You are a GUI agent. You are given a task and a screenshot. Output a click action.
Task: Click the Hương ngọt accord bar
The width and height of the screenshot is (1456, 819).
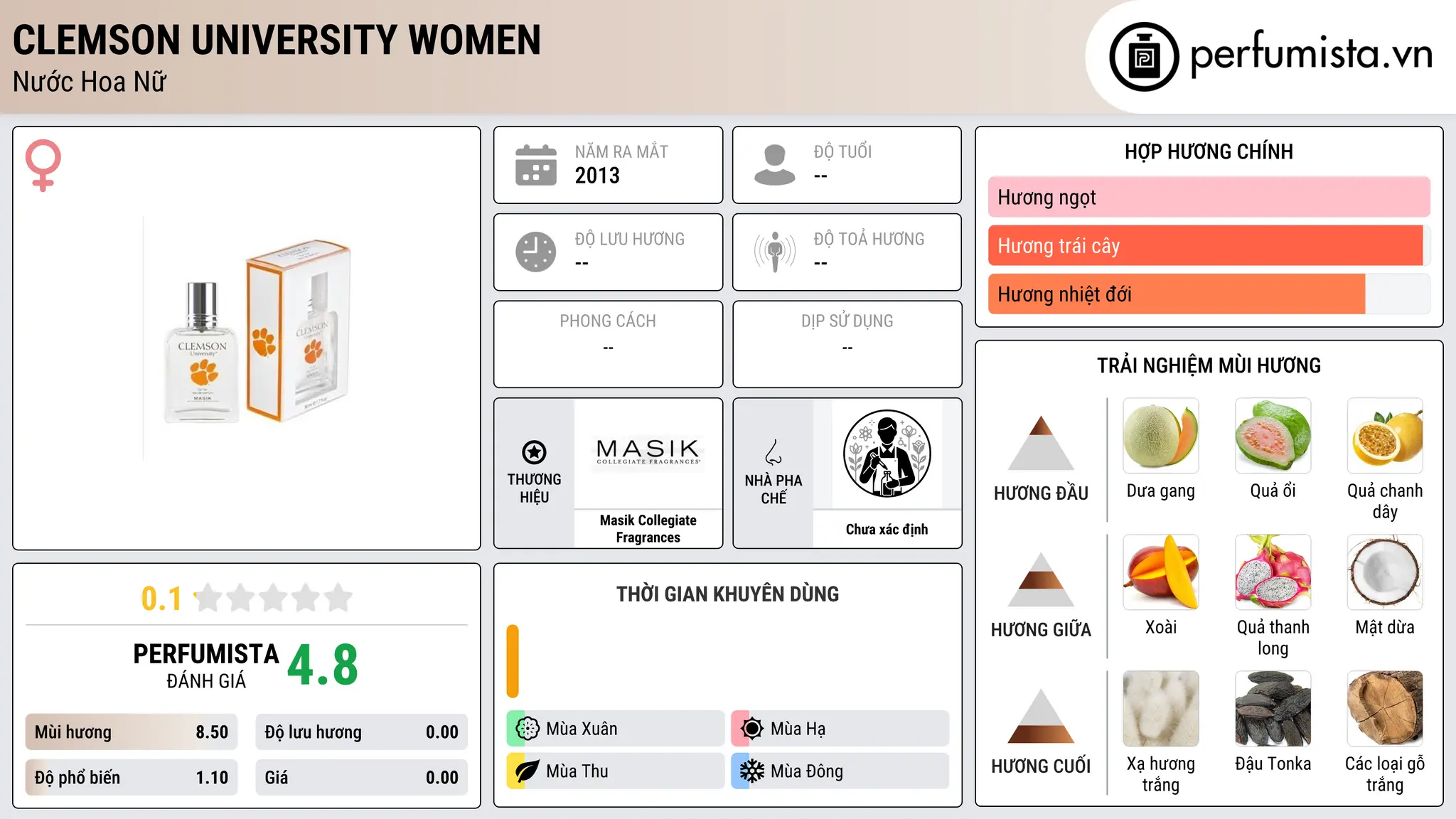coord(1209,197)
